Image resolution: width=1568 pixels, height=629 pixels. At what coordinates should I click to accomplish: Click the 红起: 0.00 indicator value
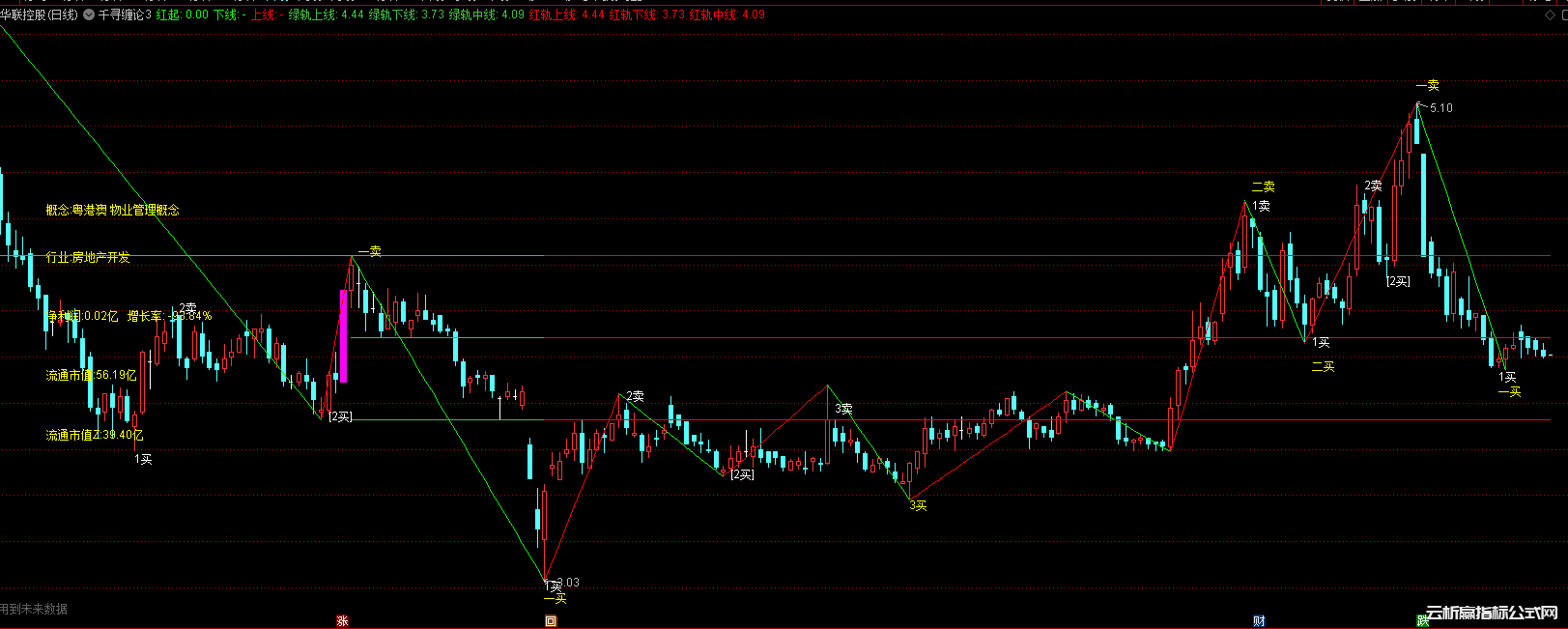(x=183, y=15)
